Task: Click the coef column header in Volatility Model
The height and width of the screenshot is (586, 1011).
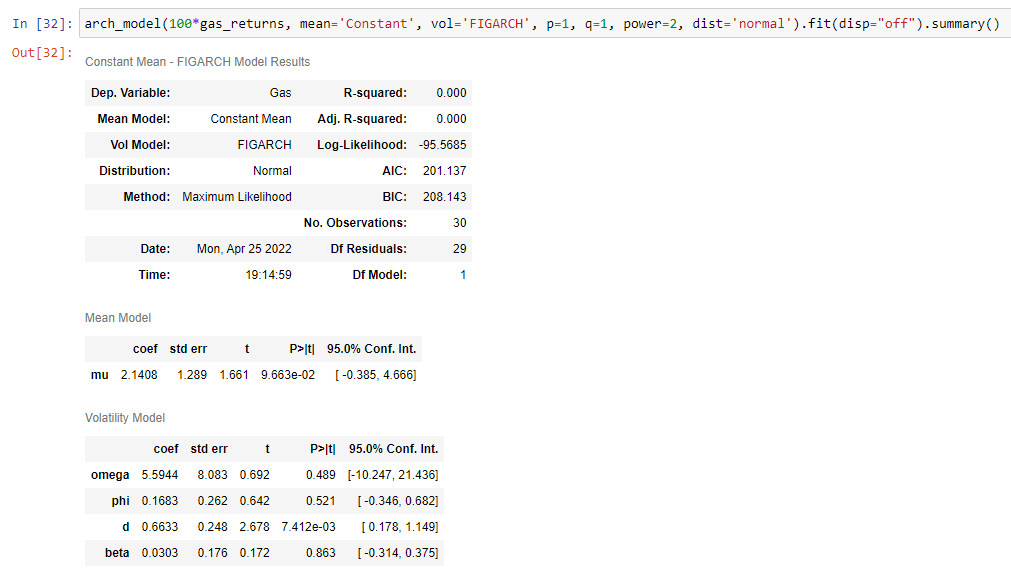Action: pos(166,448)
